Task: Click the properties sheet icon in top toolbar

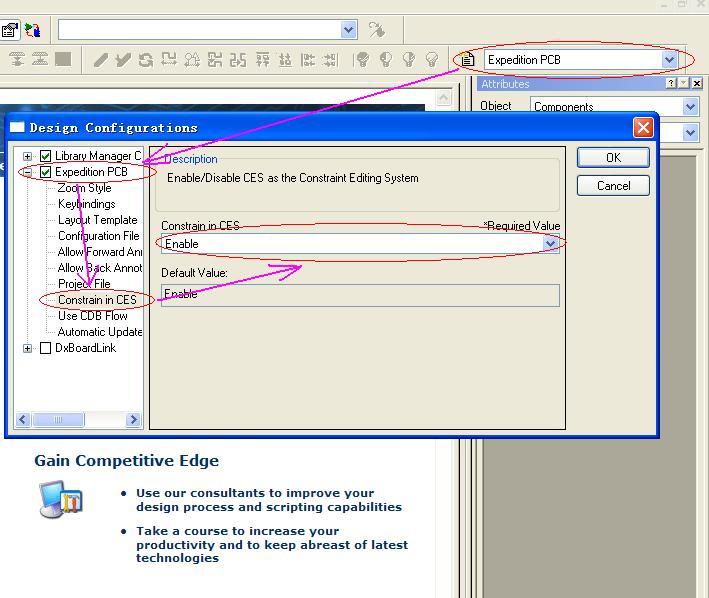Action: pyautogui.click(x=10, y=30)
